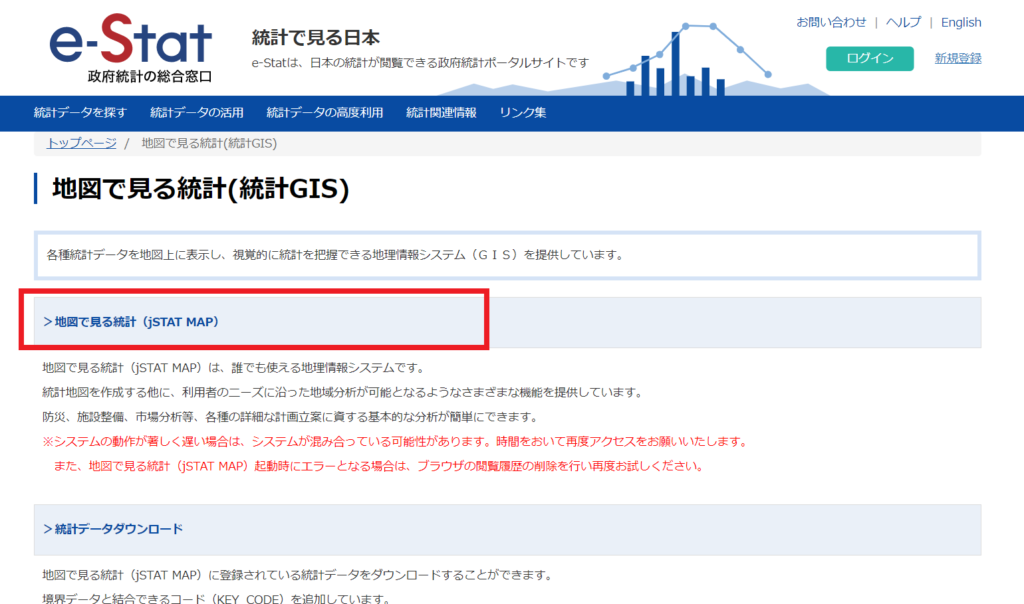Open the 統計データを探す menu
The height and width of the screenshot is (604, 1024).
(80, 112)
